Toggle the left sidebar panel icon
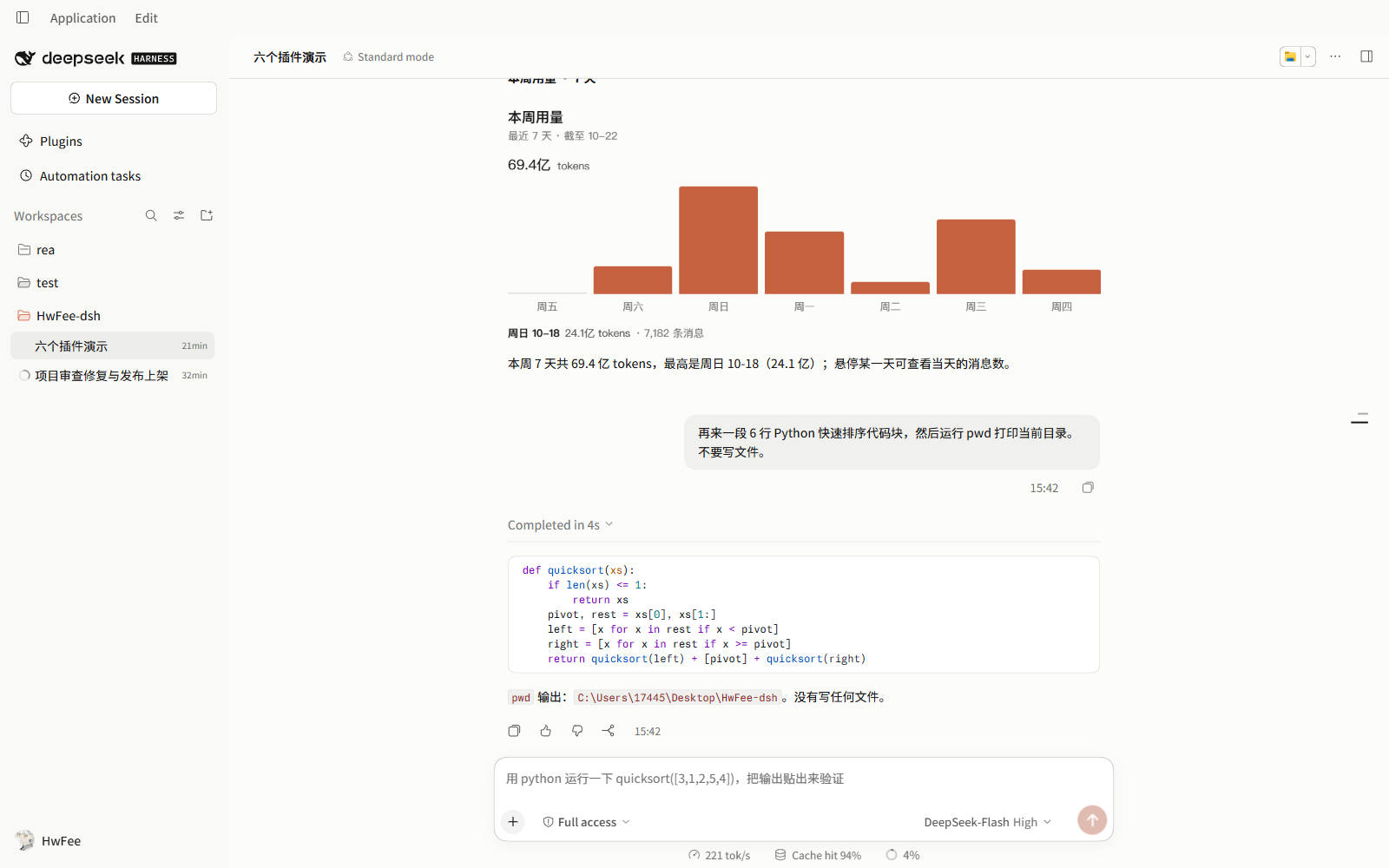 [23, 17]
